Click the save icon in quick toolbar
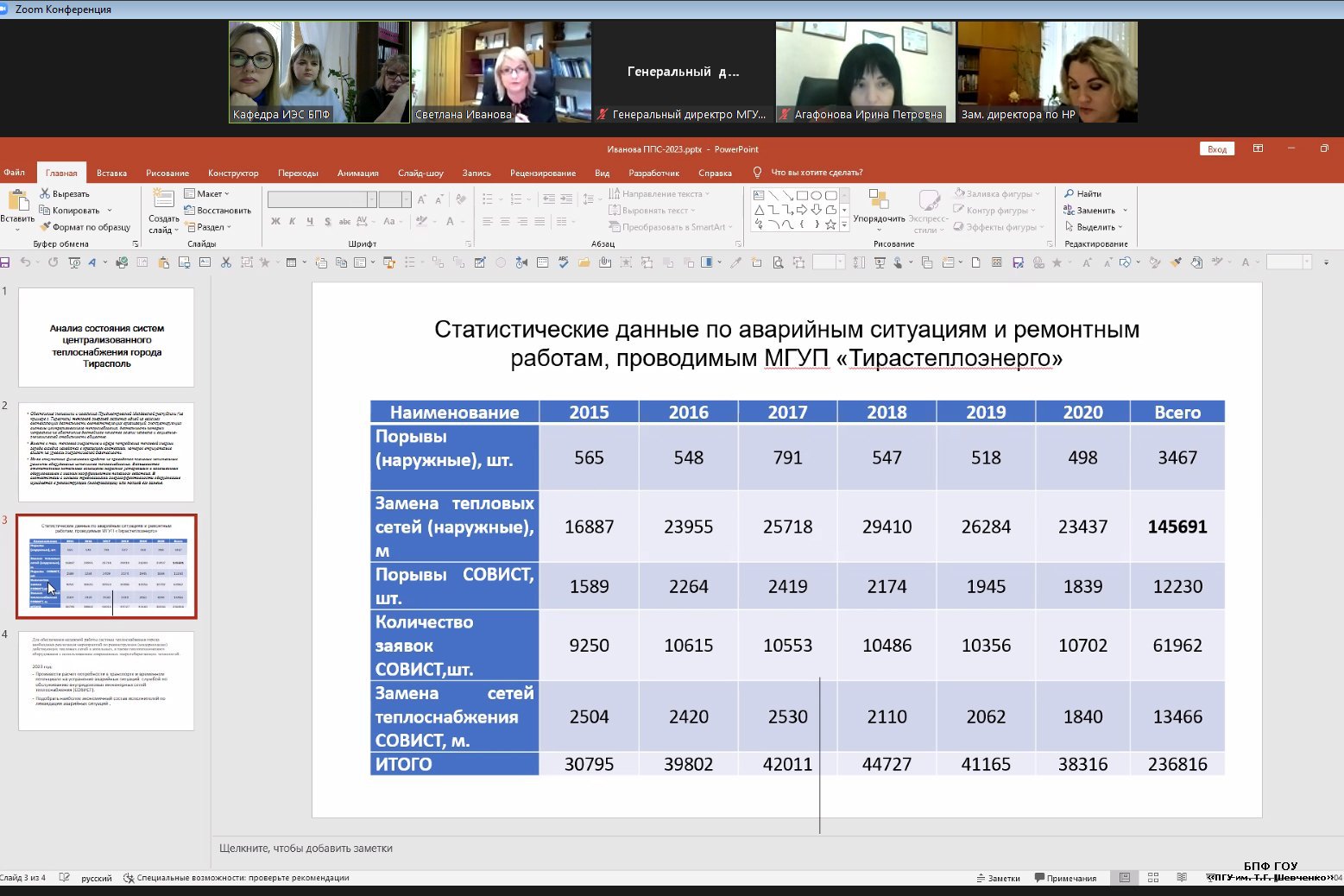The width and height of the screenshot is (1344, 896). pyautogui.click(x=5, y=262)
